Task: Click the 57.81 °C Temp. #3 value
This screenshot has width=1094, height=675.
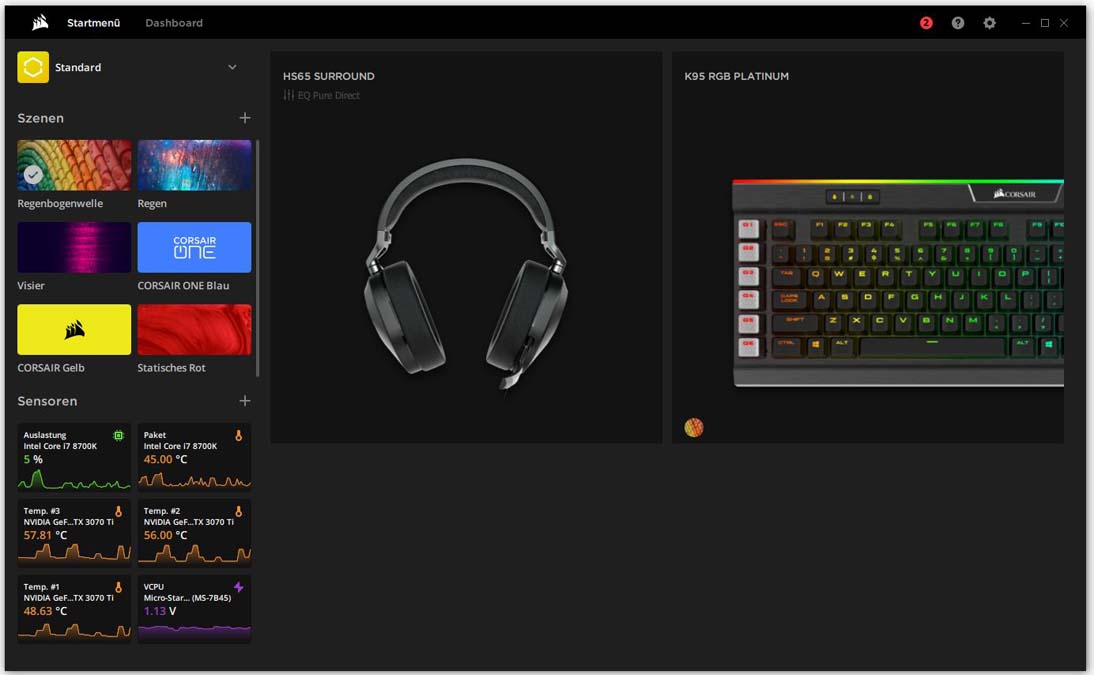Action: click(45, 535)
